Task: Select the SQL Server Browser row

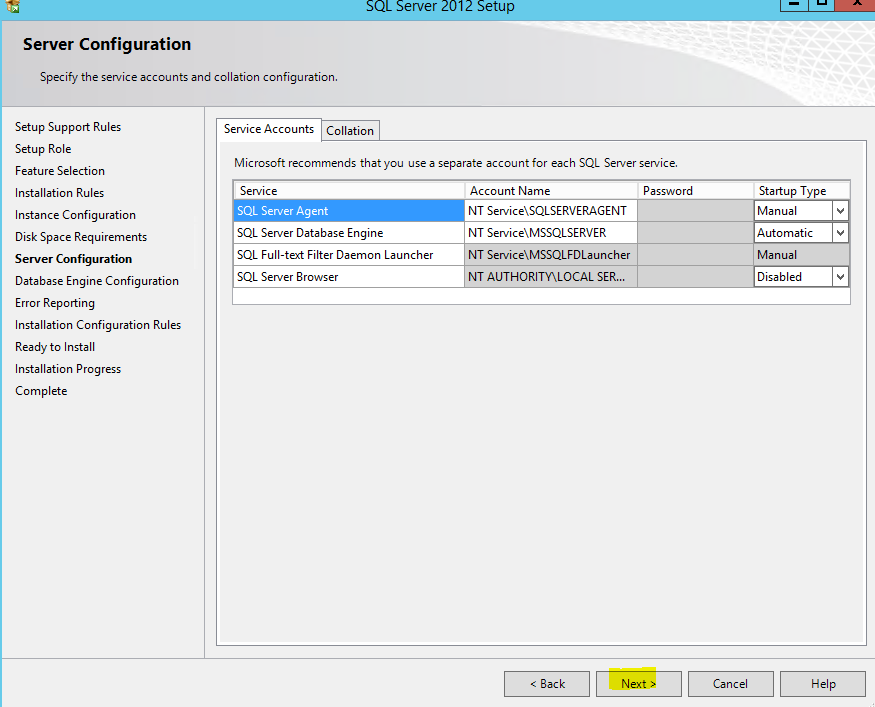Action: point(349,277)
